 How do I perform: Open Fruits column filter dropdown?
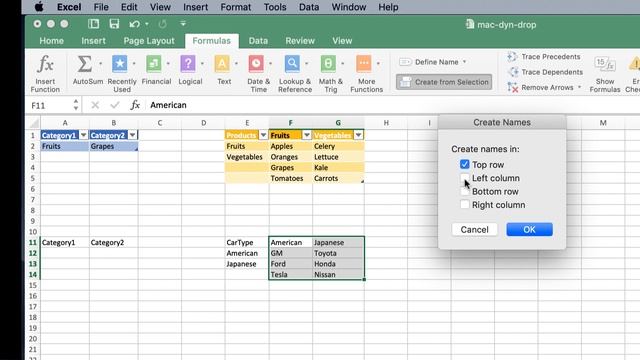307,135
